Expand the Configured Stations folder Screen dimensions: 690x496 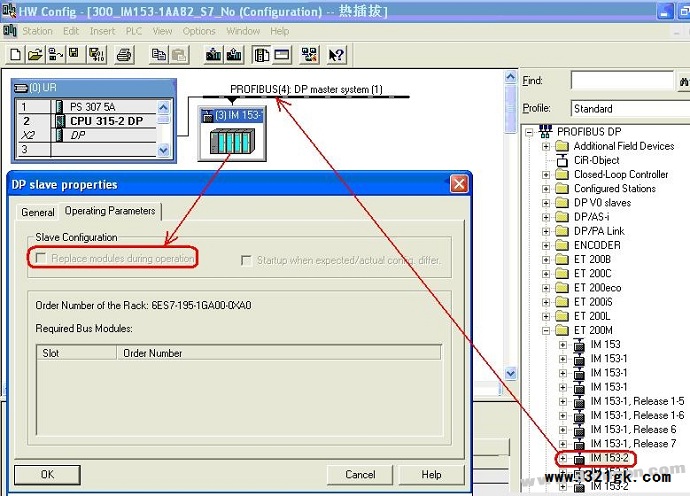click(546, 189)
